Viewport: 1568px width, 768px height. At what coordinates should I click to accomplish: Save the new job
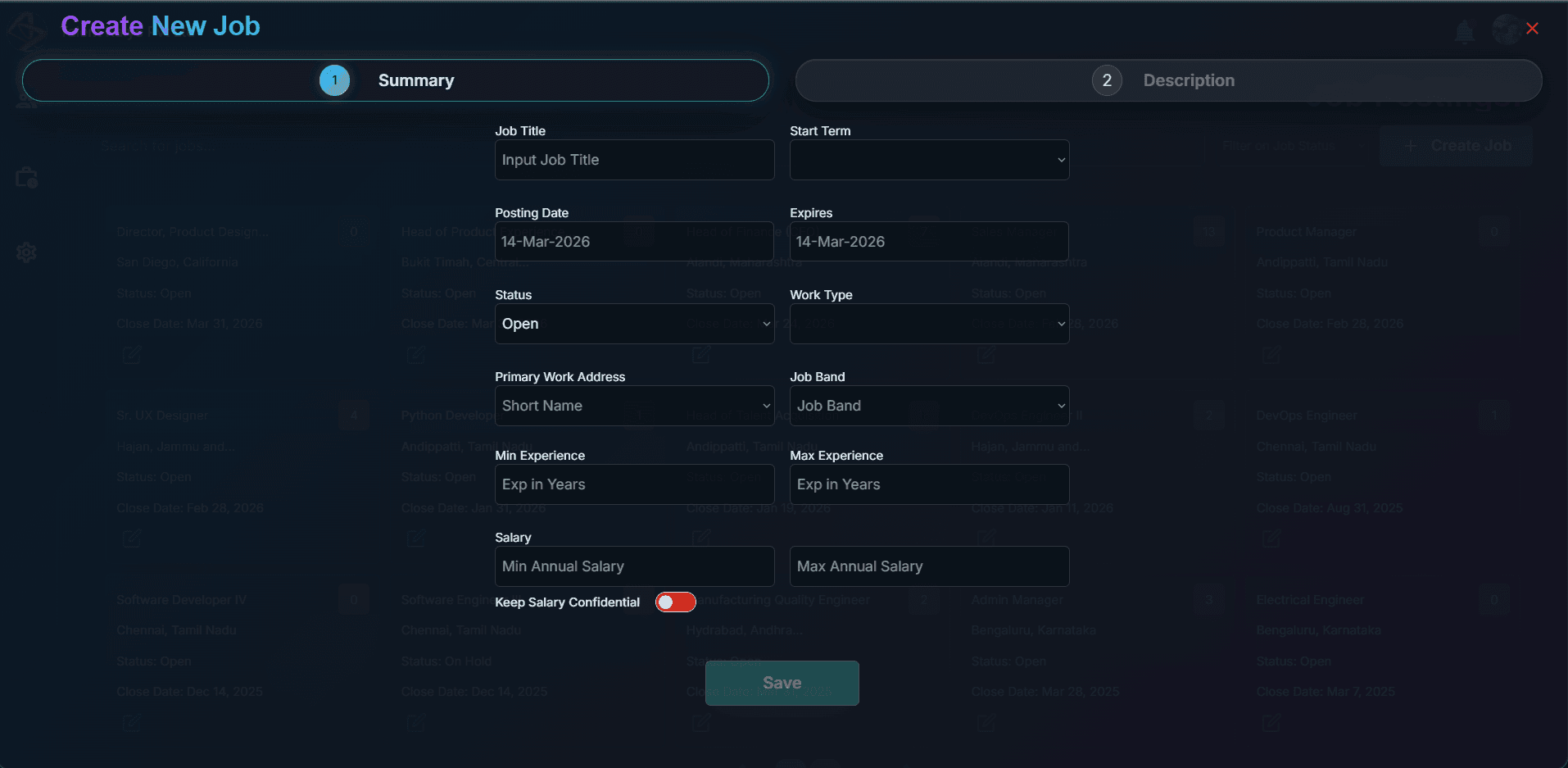coord(782,682)
